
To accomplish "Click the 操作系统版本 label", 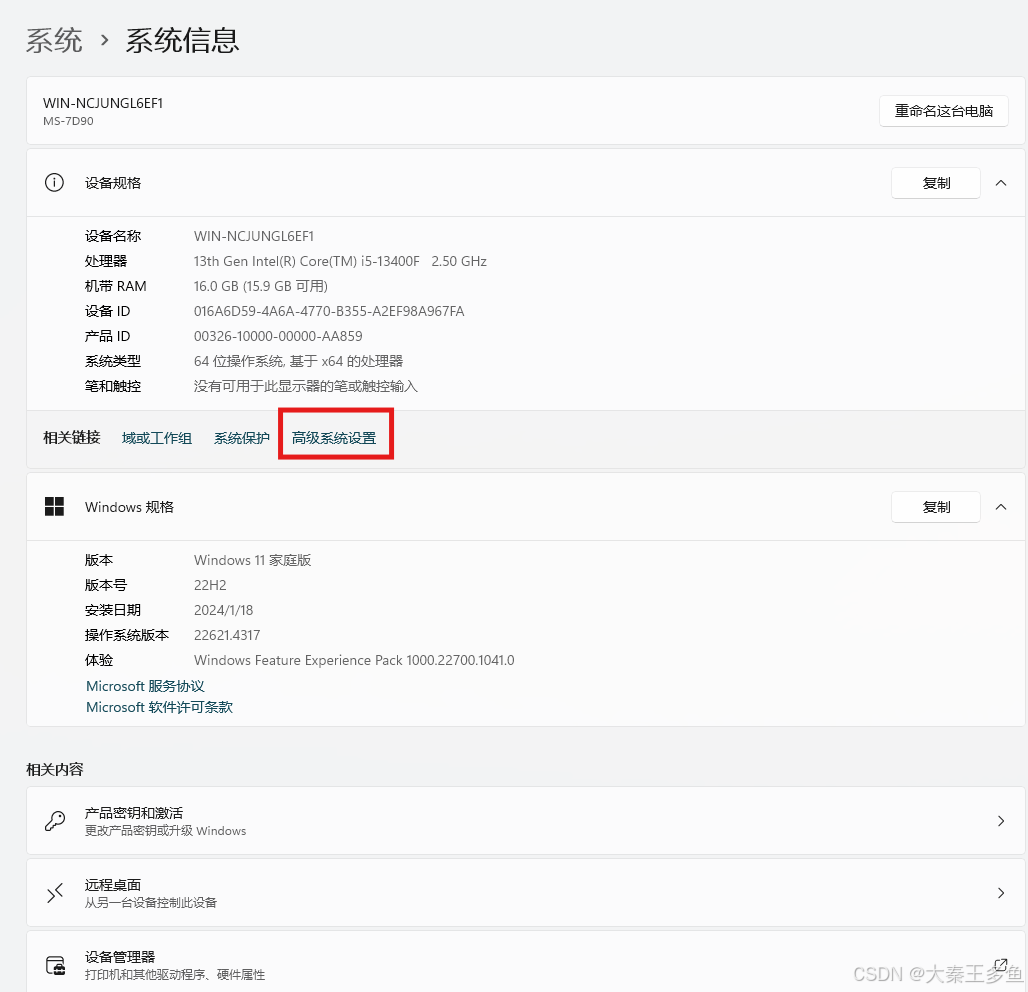I will 127,635.
